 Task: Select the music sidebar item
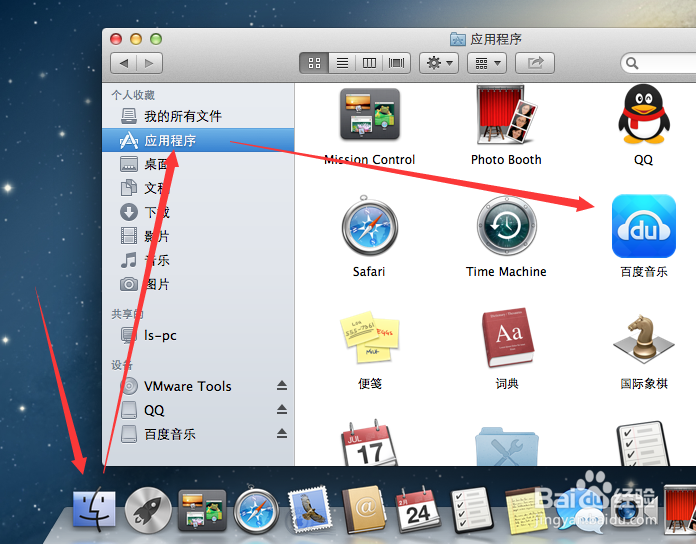click(x=198, y=260)
